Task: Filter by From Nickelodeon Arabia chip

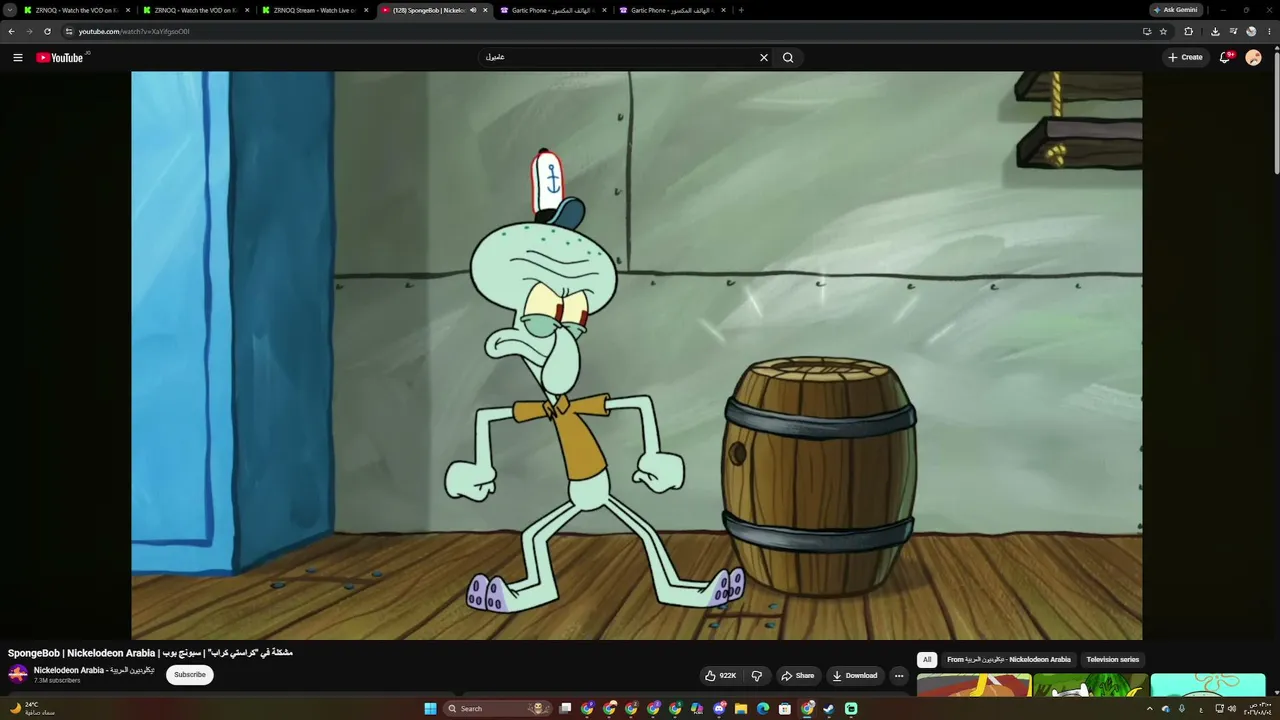Action: tap(1009, 660)
